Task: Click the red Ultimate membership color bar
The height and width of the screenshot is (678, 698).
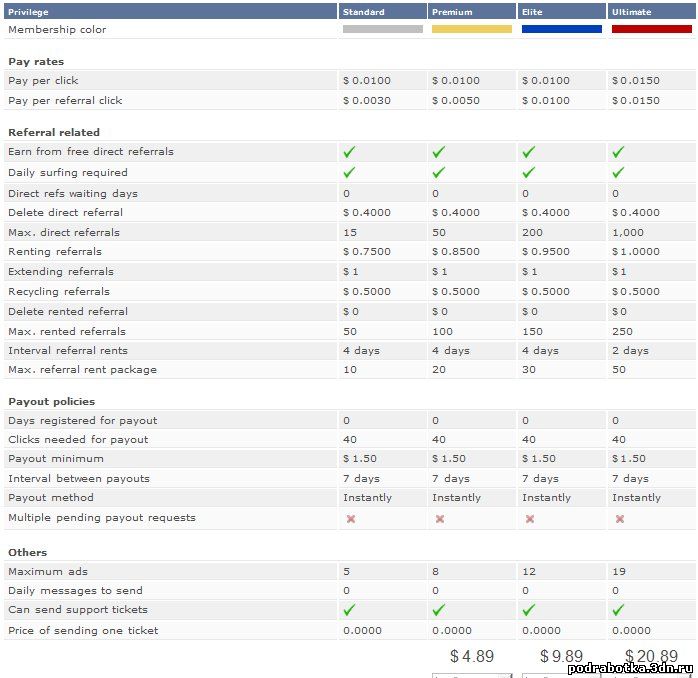Action: point(652,29)
